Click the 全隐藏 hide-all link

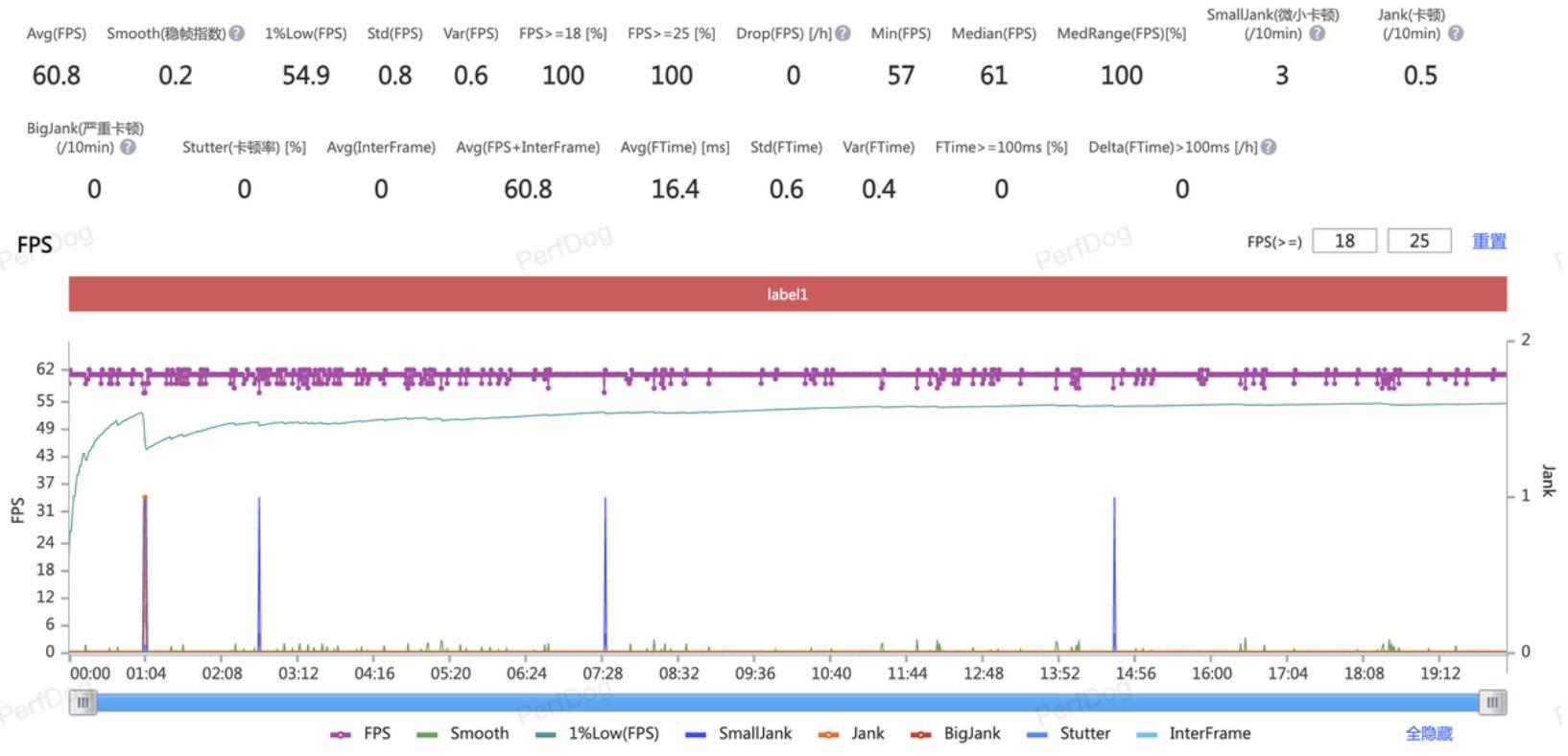click(1429, 734)
